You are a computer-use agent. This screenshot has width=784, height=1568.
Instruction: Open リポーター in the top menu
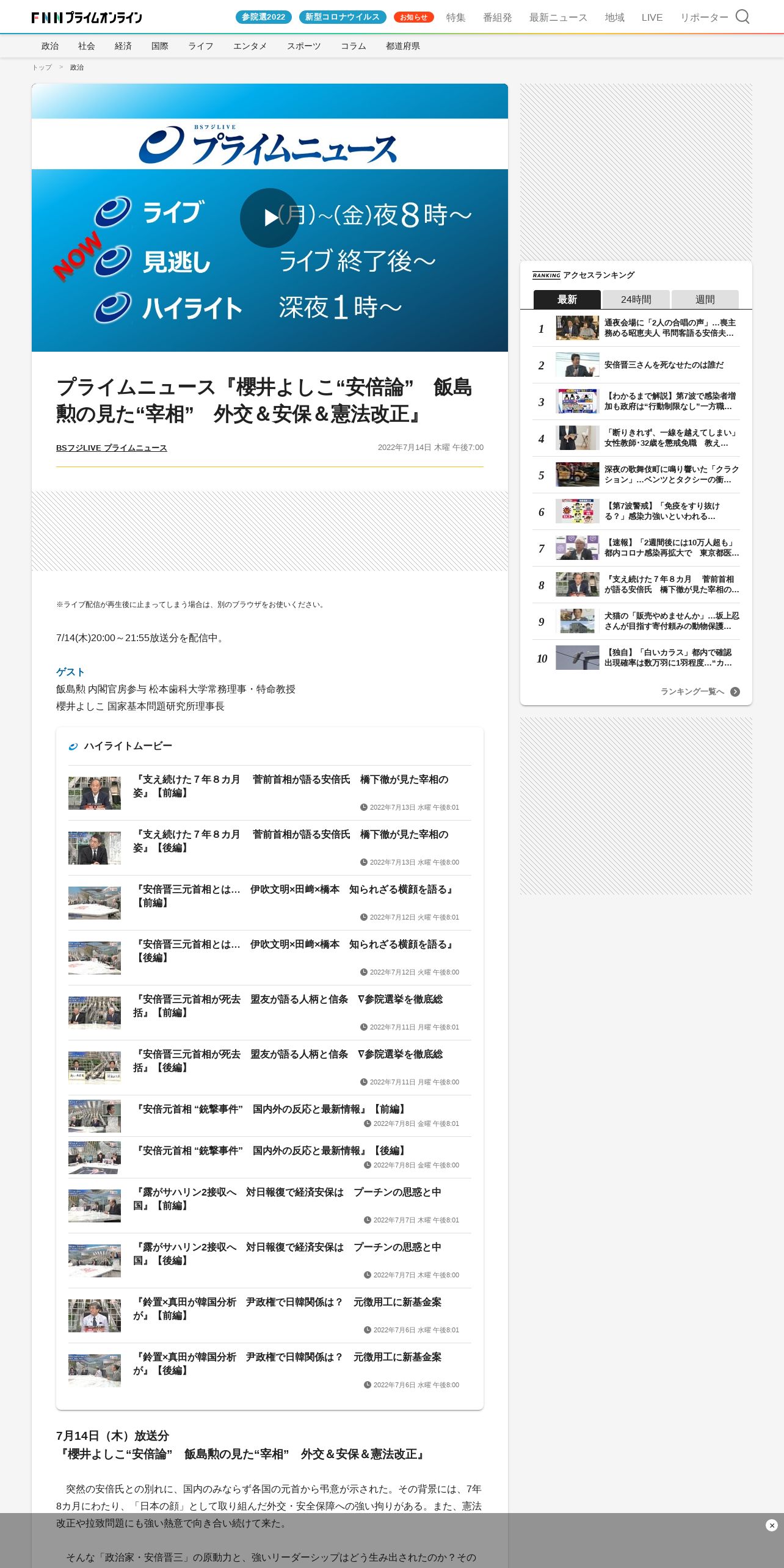704,18
